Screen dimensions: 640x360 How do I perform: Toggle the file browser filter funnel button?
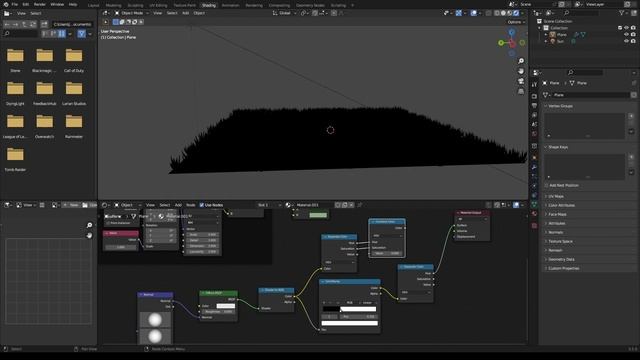tap(81, 33)
